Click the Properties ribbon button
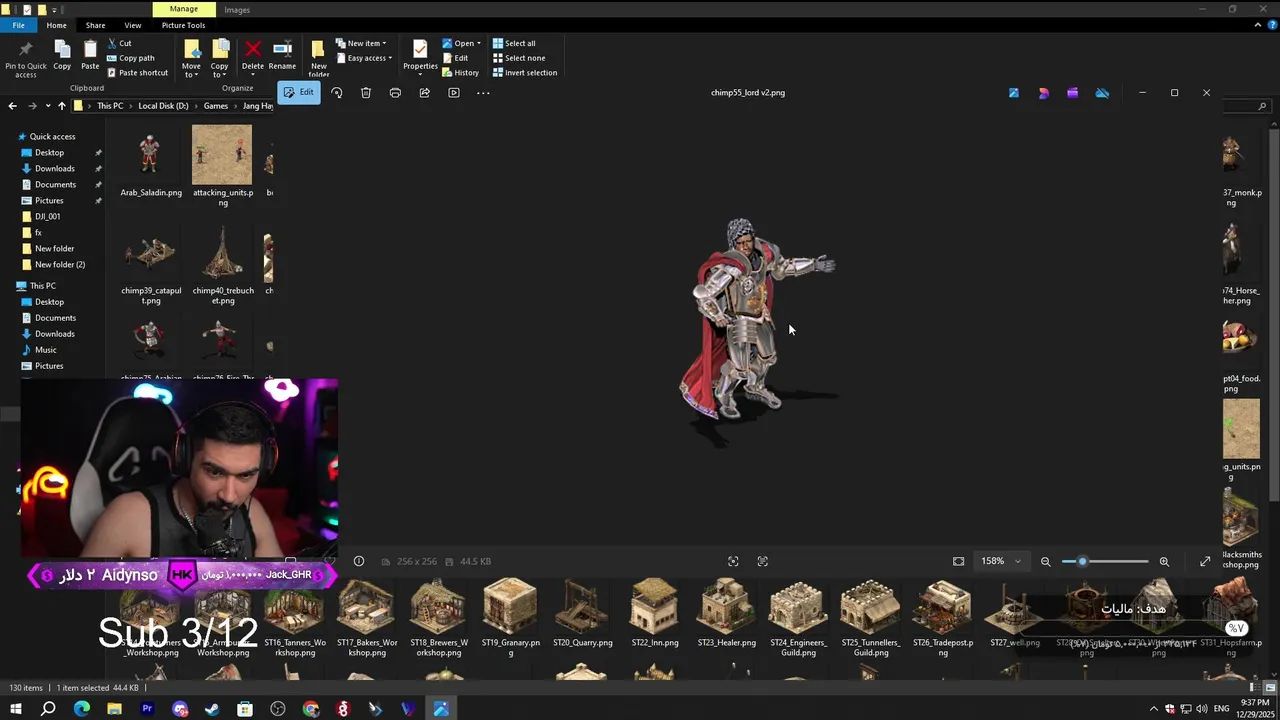 (420, 55)
